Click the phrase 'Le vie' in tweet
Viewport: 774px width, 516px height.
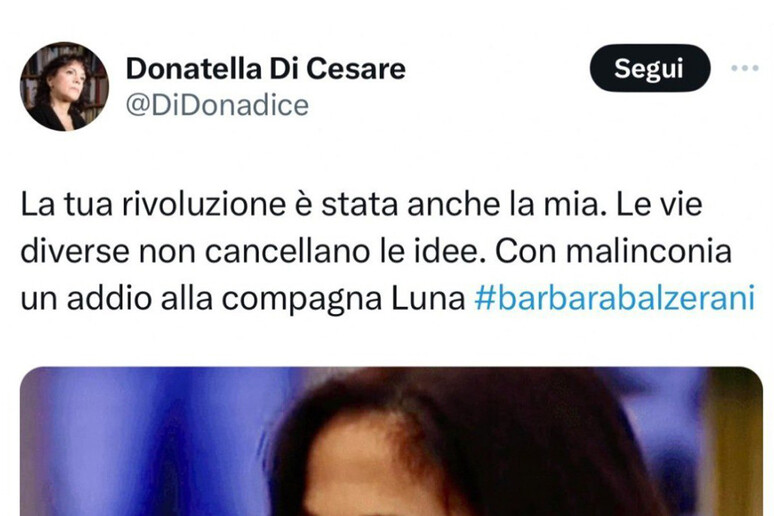(x=659, y=204)
